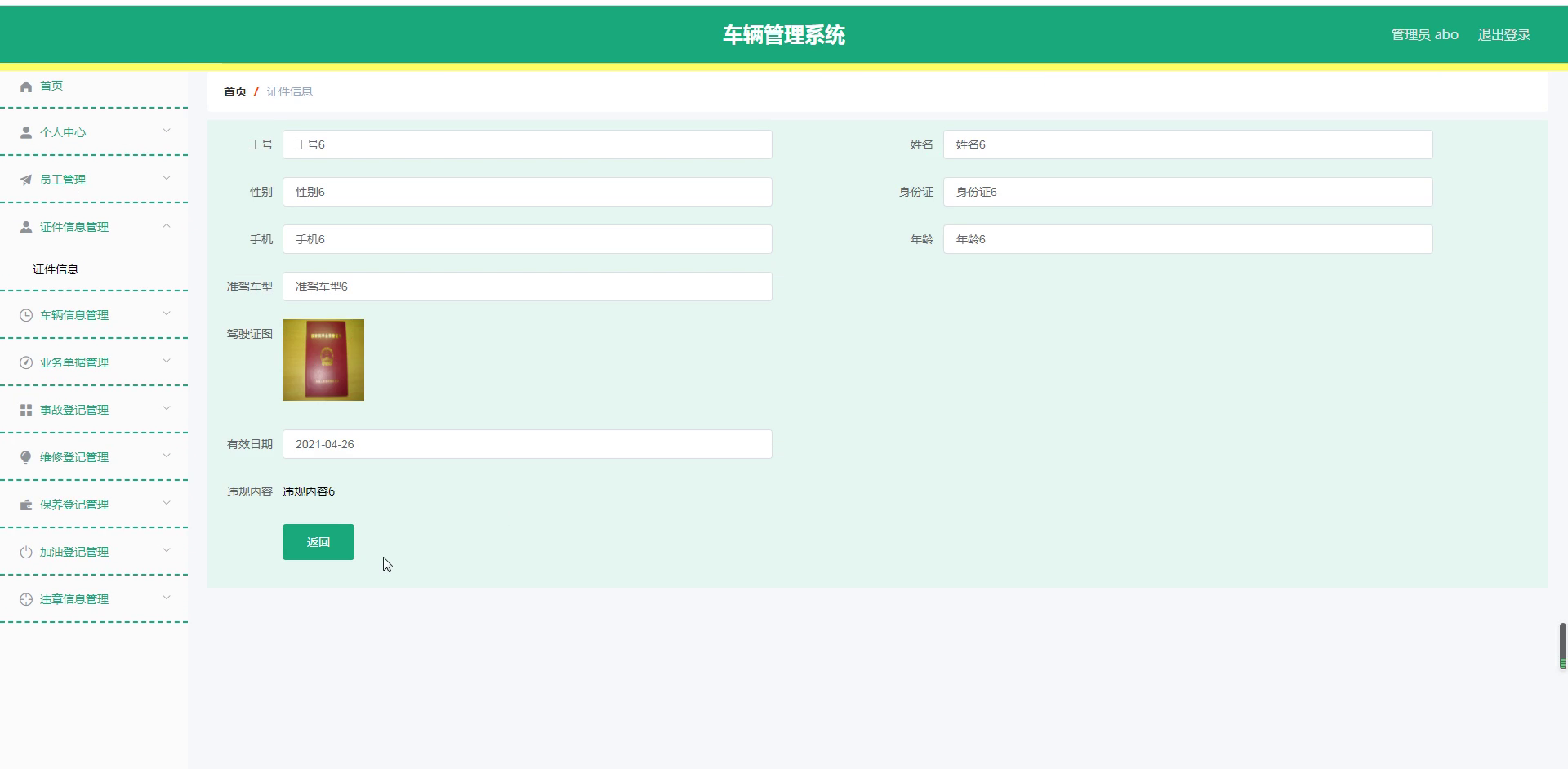Click the 车辆管理系统 header title
The image size is (1568, 769).
click(784, 35)
